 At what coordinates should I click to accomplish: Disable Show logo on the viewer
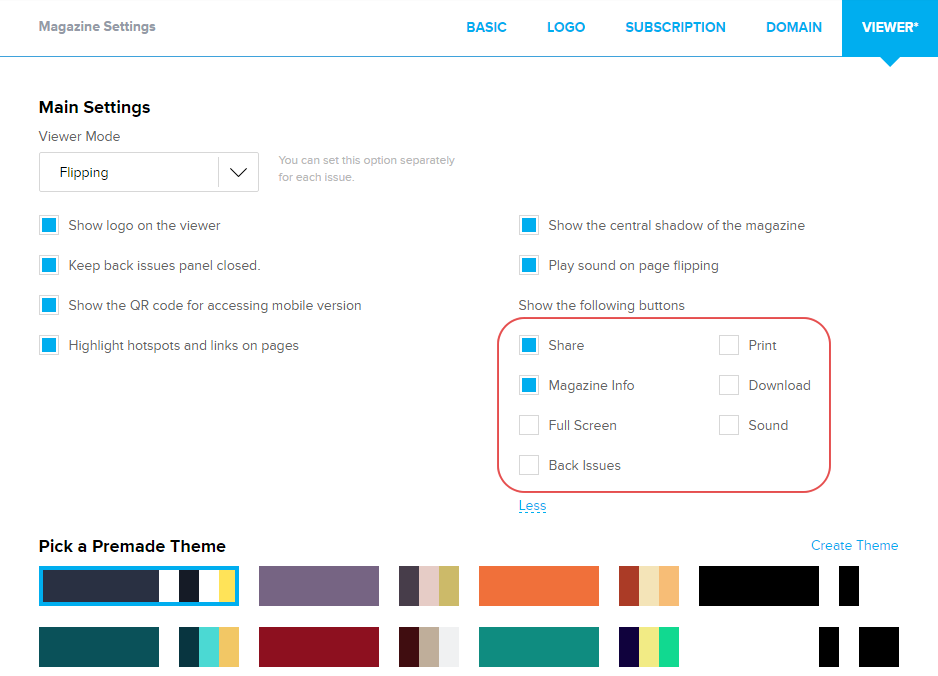coord(49,225)
